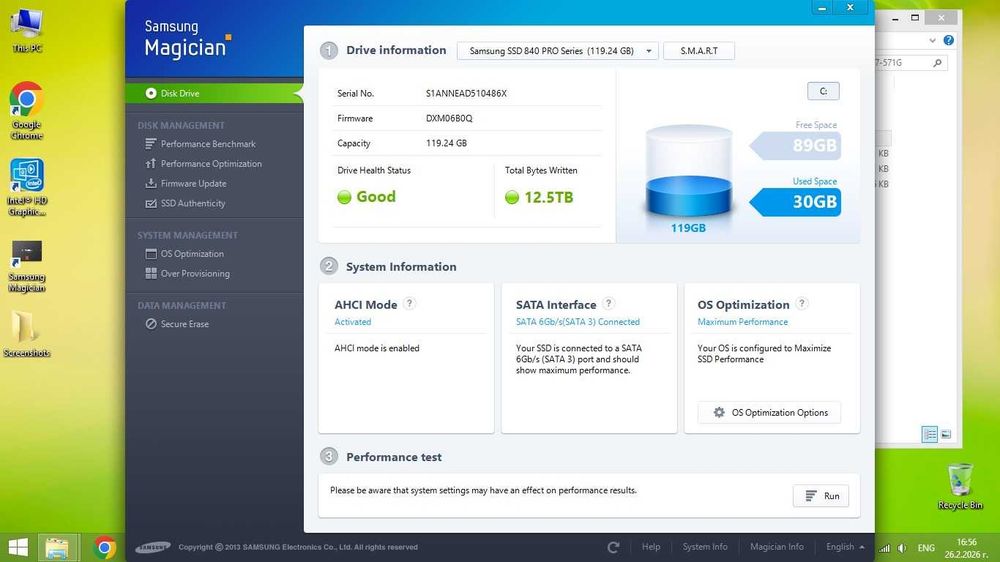Click the Performance Optimization arrow icon
Viewport: 1000px width, 562px height.
(151, 164)
